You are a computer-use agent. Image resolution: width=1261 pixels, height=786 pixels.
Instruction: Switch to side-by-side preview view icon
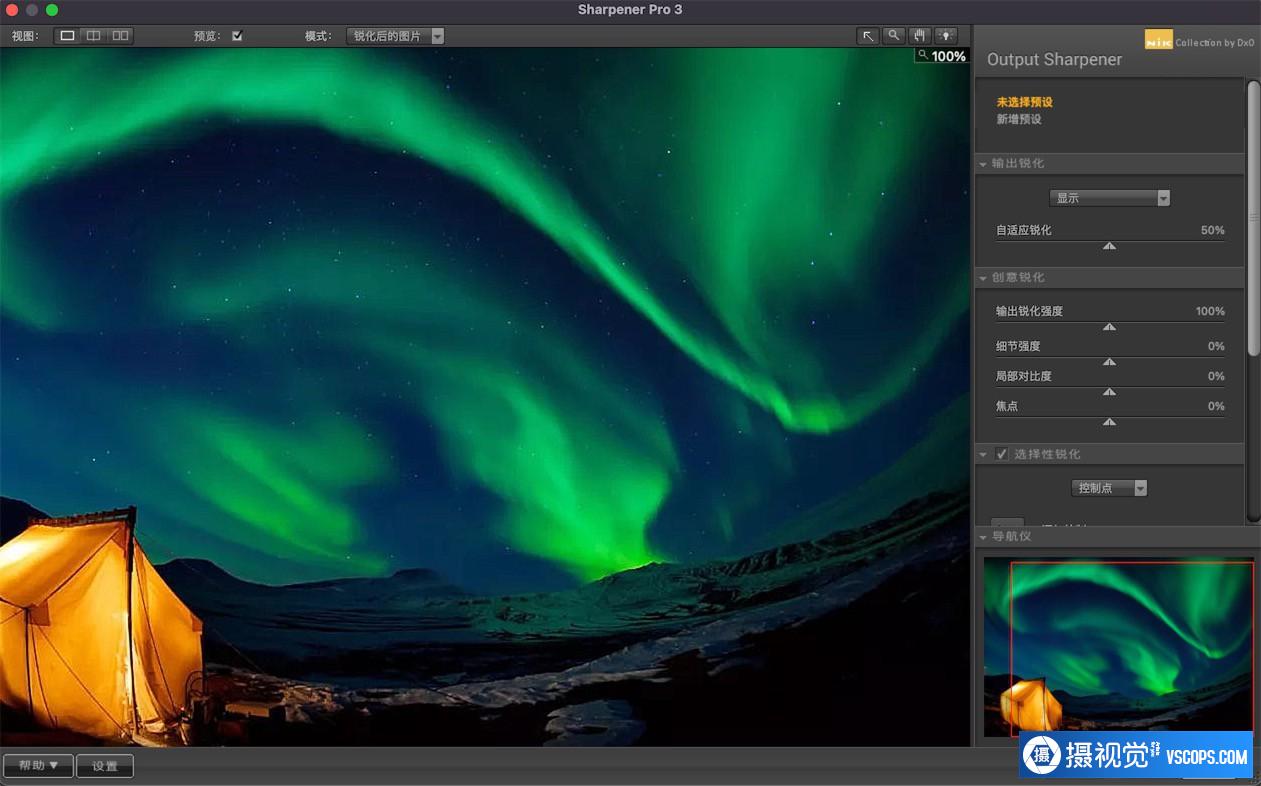[x=120, y=36]
